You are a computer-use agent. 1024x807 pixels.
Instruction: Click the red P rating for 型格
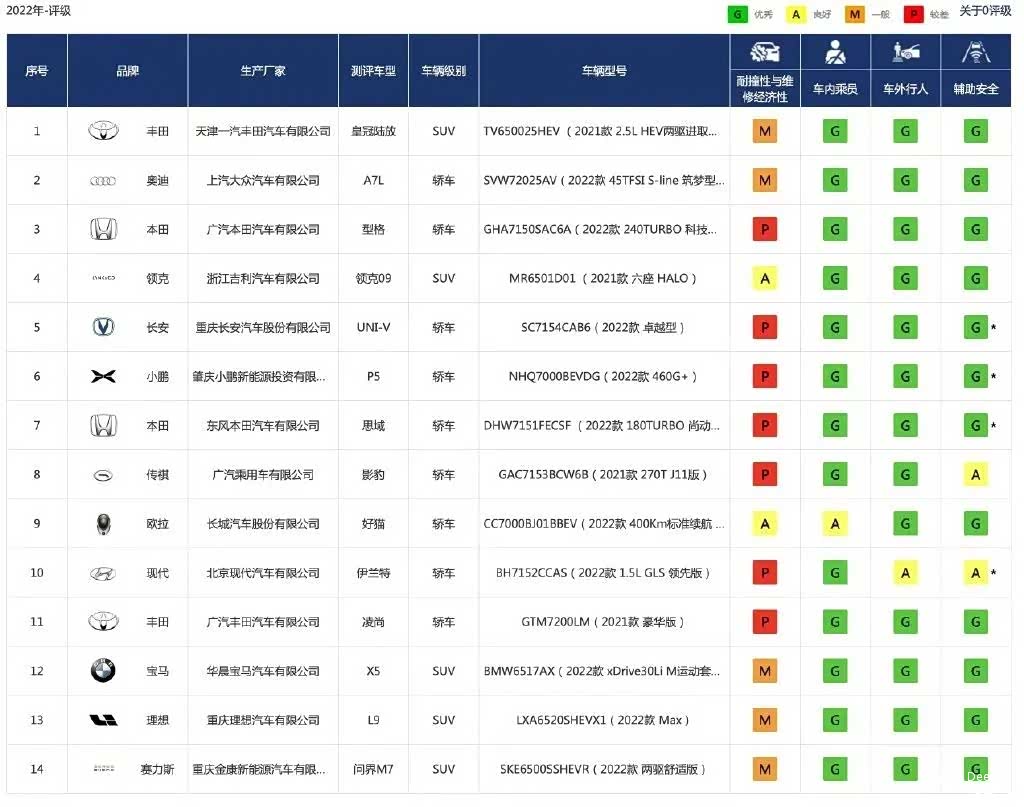[765, 229]
